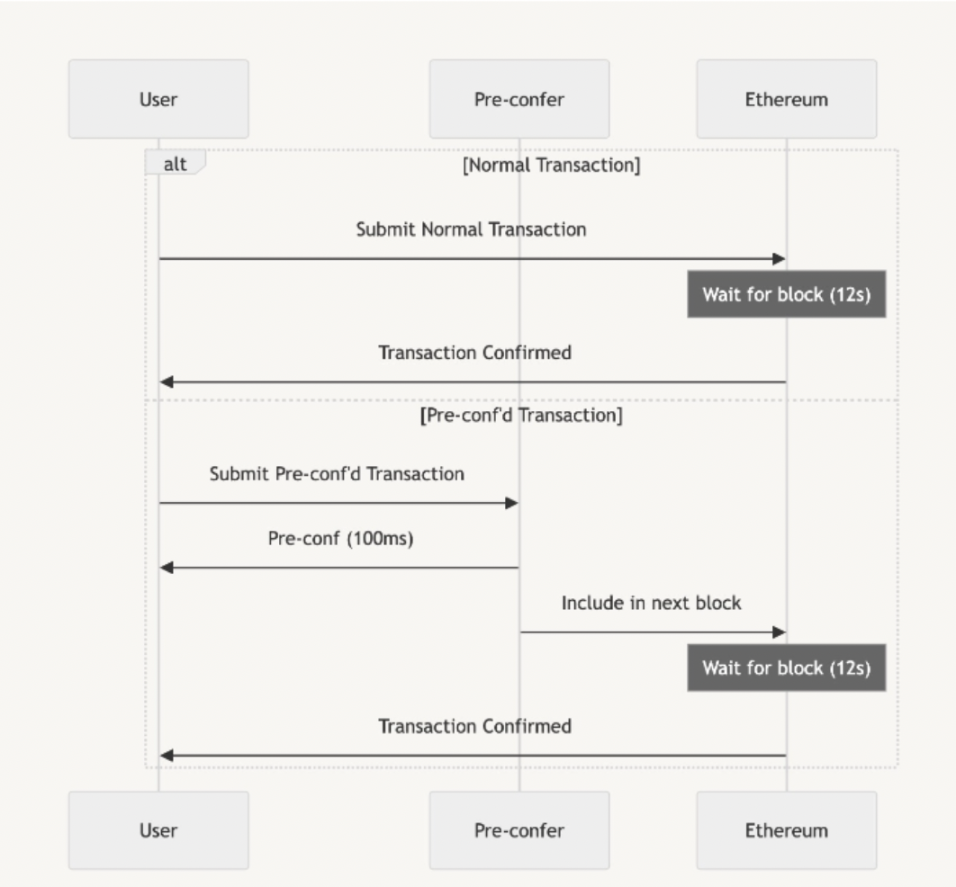This screenshot has width=956, height=887.
Task: Click the Ethereum participant box in the footer
Action: coord(786,830)
